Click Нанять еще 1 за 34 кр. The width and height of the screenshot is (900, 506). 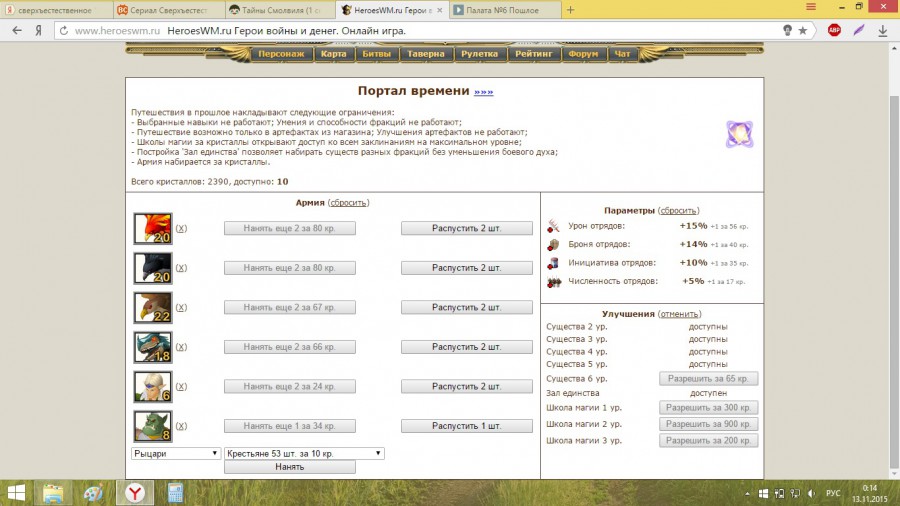pyautogui.click(x=290, y=426)
